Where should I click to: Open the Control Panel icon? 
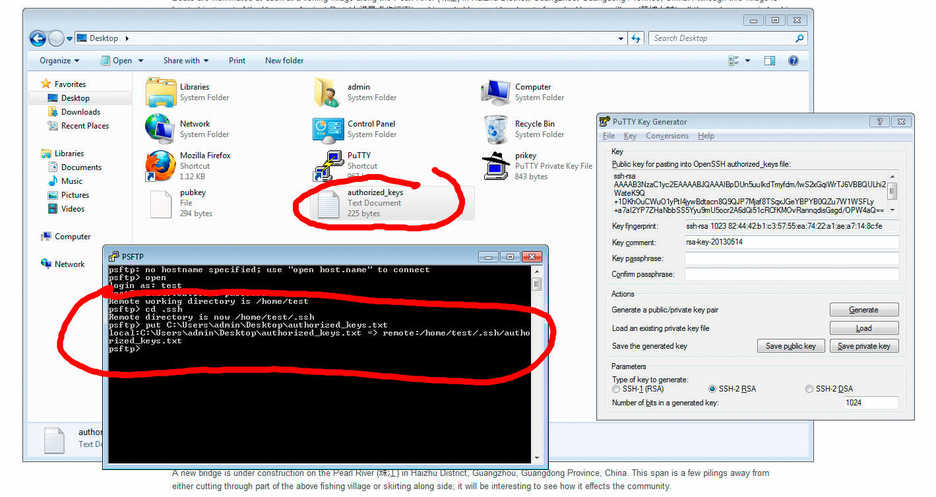click(x=328, y=129)
